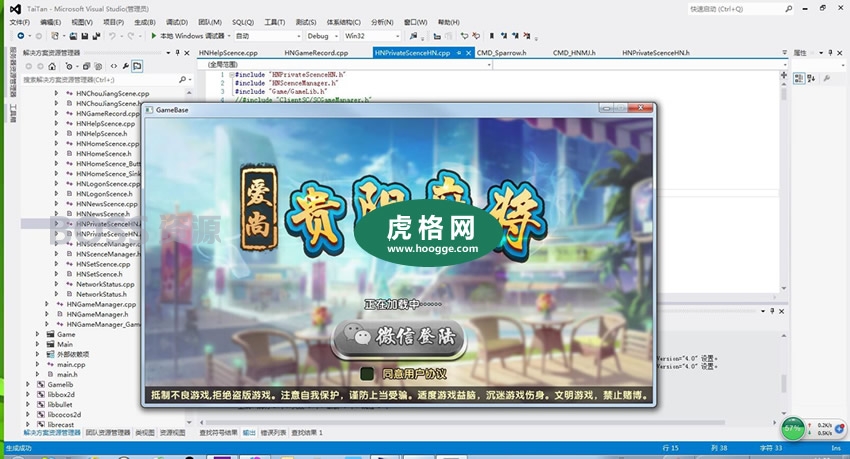850x459 pixels.
Task: Select NetworkStatus.cpp in the tree
Action: tap(105, 284)
